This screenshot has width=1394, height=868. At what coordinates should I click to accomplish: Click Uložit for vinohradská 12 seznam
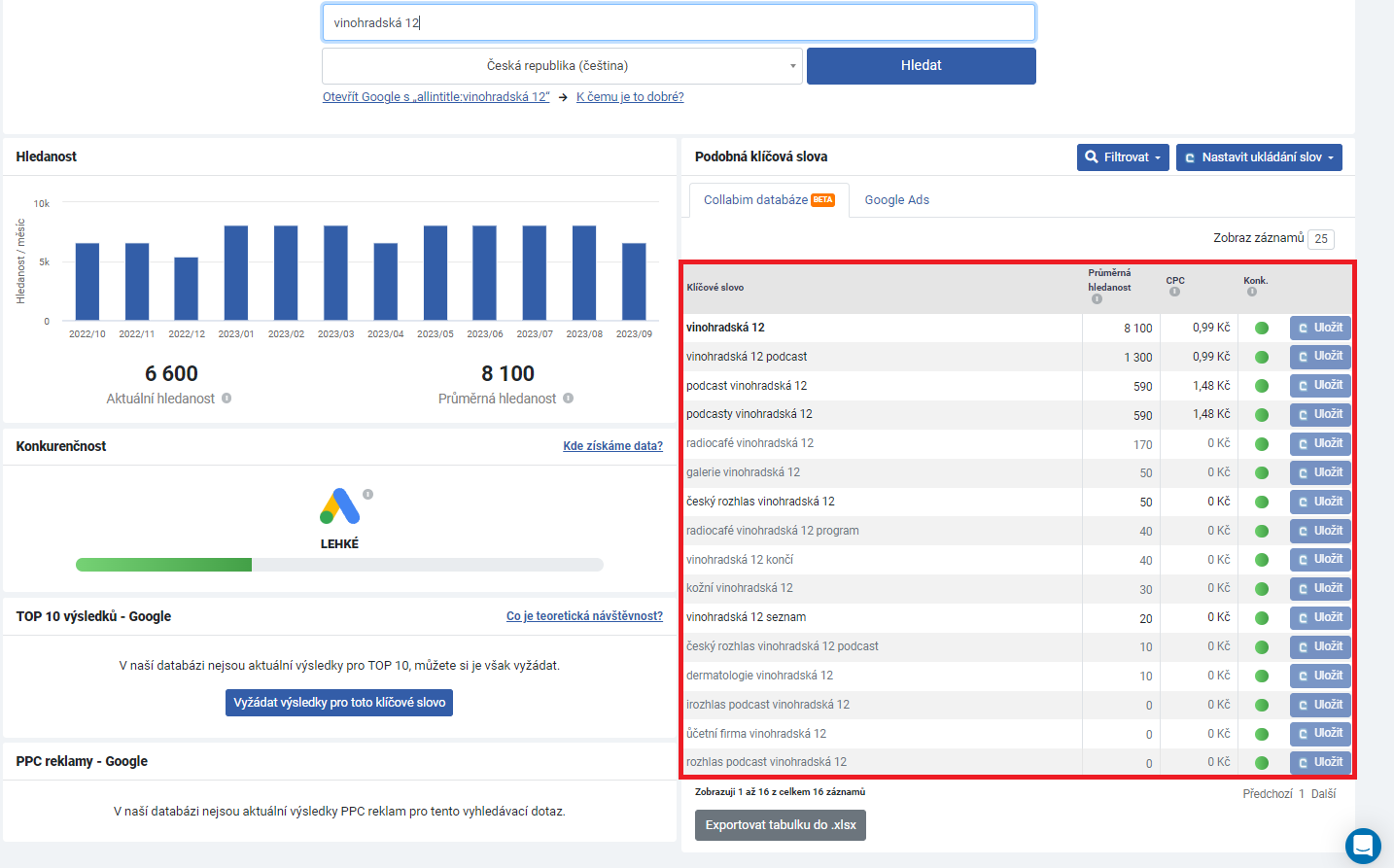click(x=1320, y=617)
